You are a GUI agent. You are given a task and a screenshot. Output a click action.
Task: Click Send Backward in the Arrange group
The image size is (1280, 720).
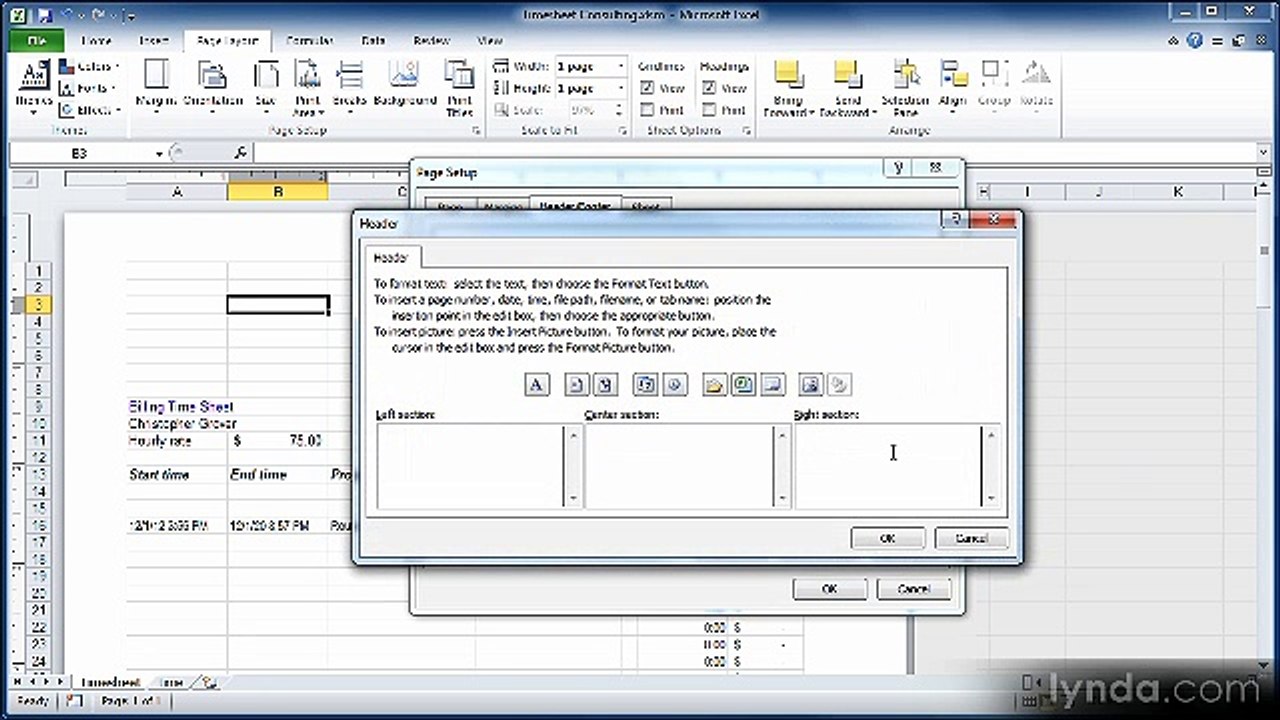click(x=847, y=88)
